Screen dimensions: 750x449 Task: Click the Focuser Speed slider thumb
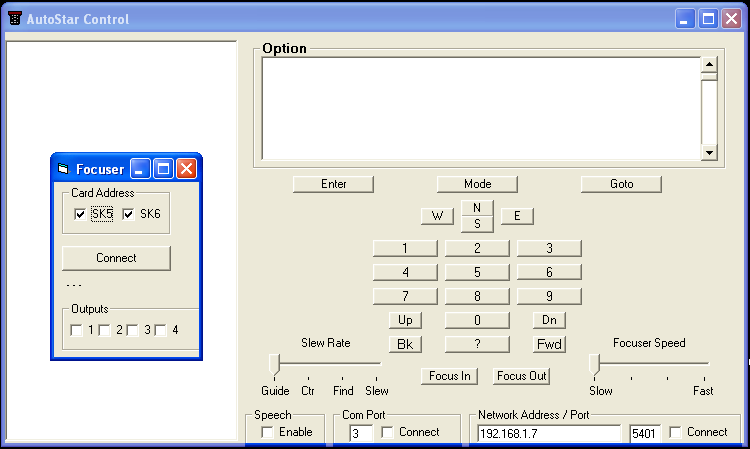pyautogui.click(x=594, y=364)
